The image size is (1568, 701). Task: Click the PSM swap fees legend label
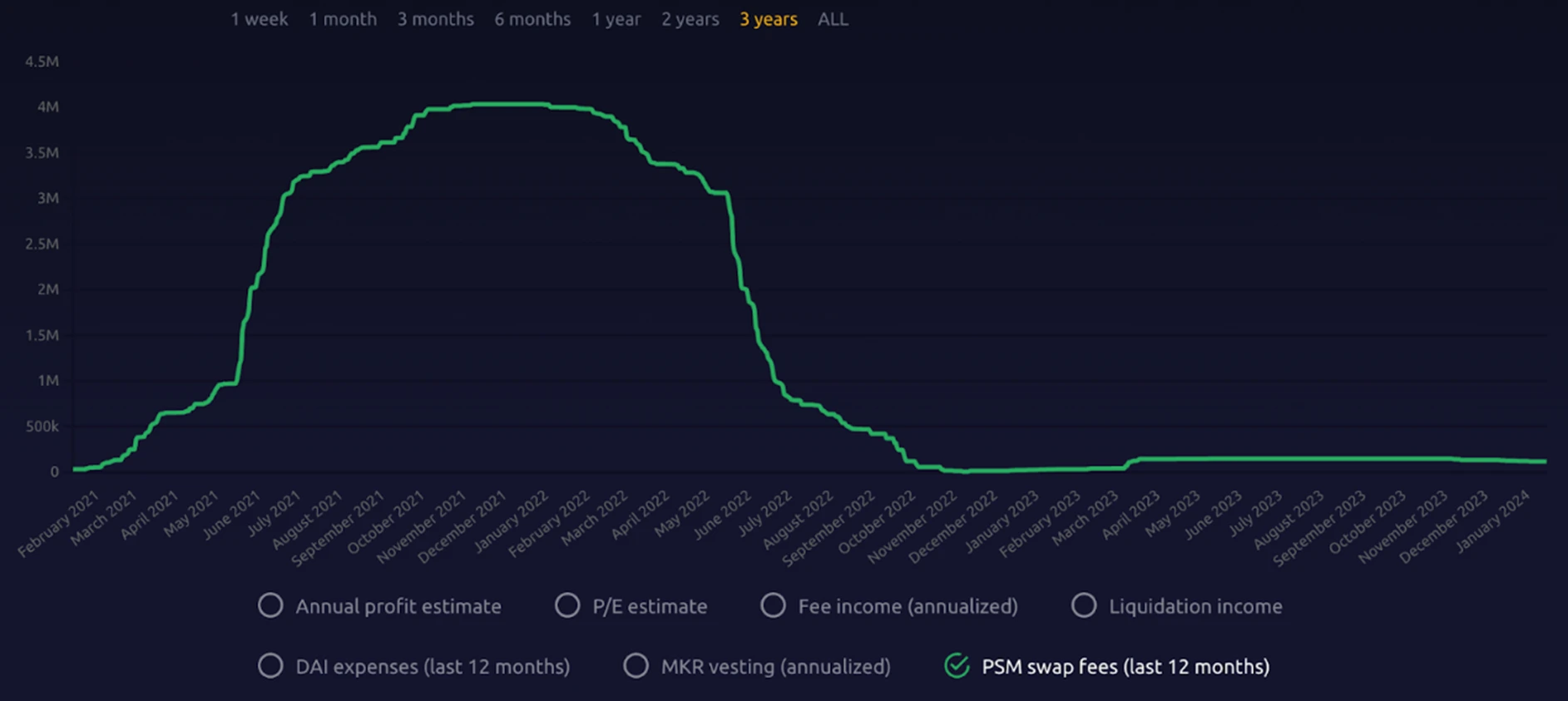1125,667
